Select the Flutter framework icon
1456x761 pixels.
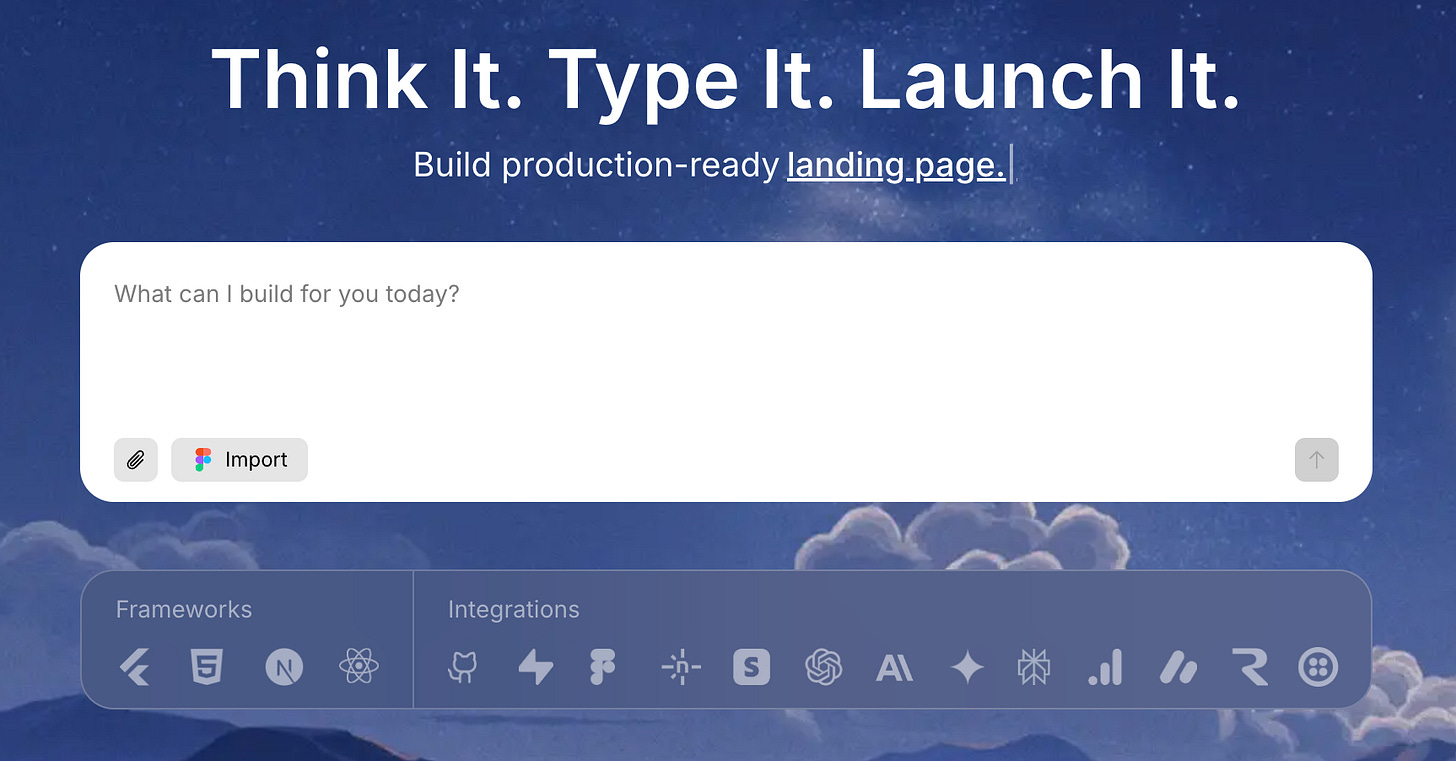[134, 667]
